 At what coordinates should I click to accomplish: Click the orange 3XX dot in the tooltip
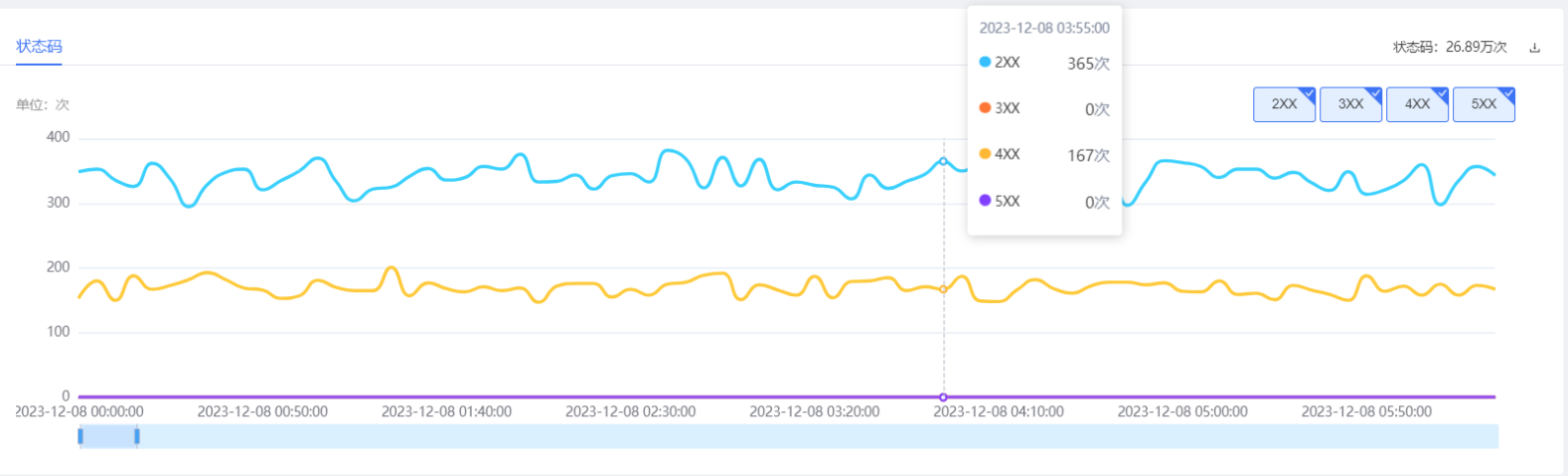click(985, 107)
